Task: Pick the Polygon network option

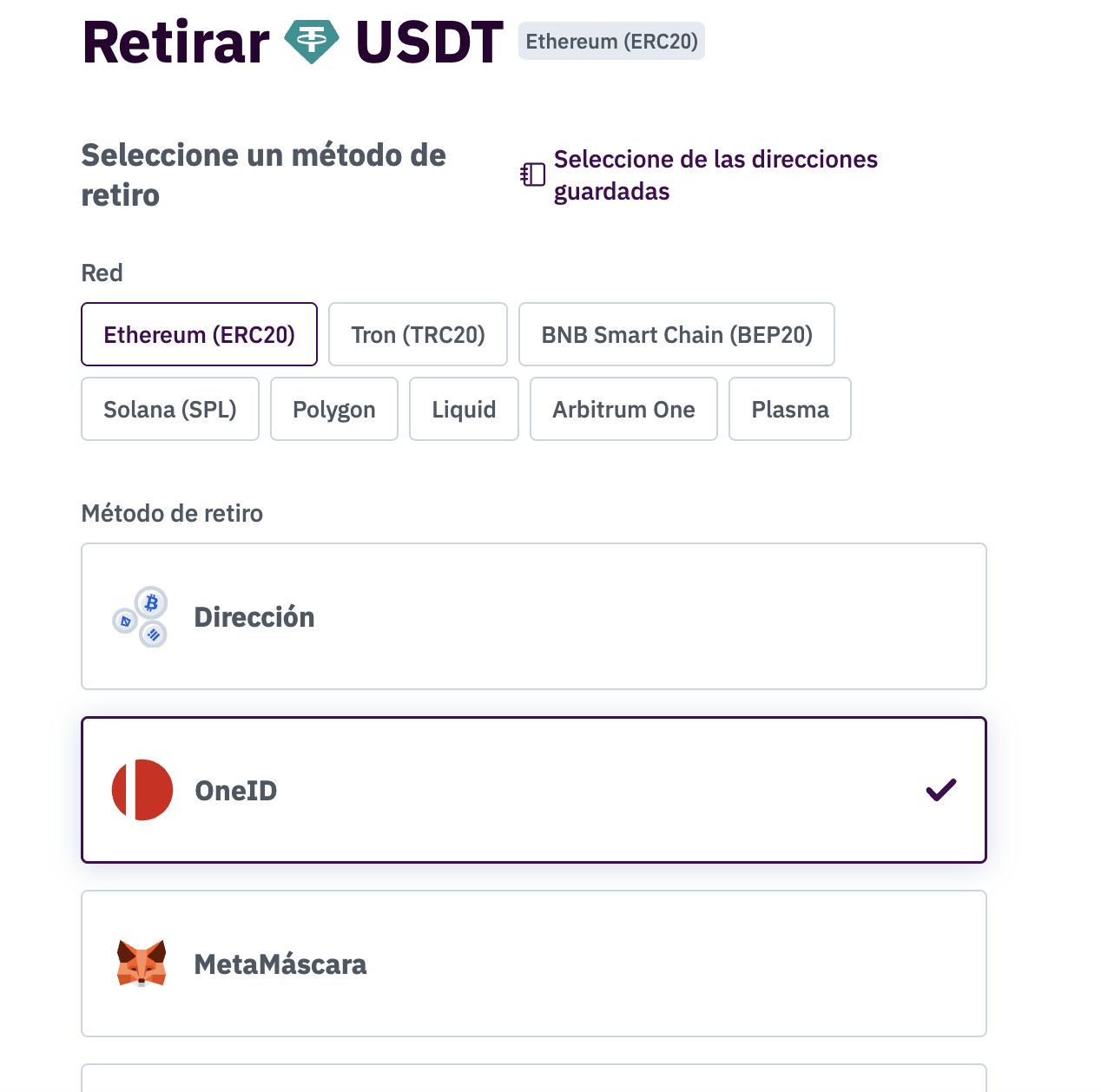Action: coord(334,409)
